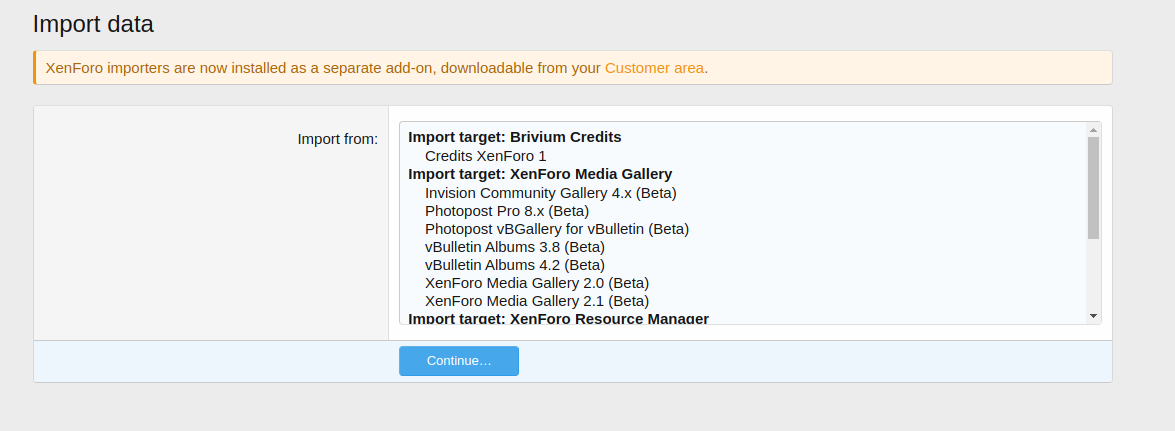Click the list's scroll up arrow
Viewport: 1175px width, 431px height.
(x=1093, y=130)
